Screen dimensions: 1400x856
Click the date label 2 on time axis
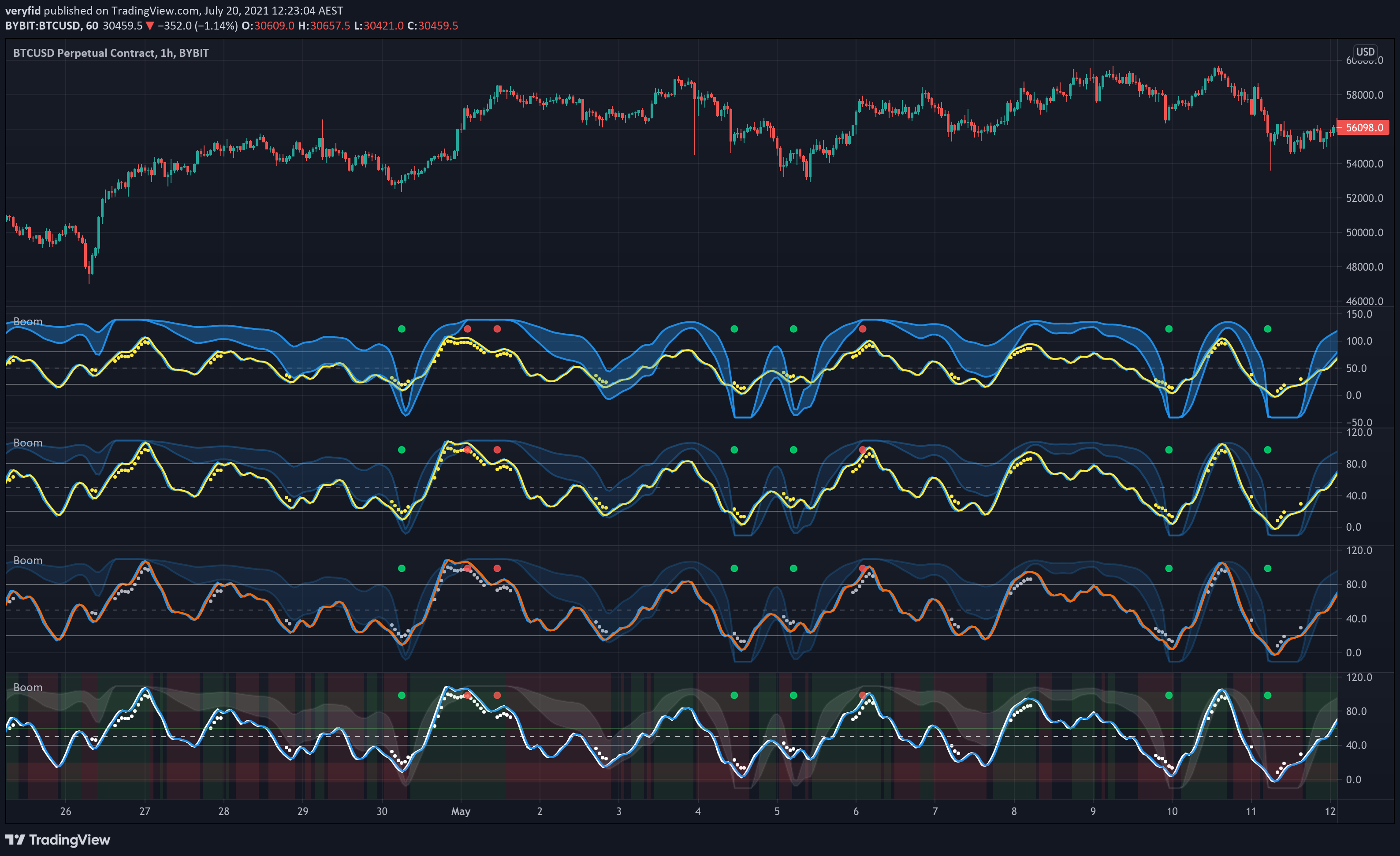[540, 811]
